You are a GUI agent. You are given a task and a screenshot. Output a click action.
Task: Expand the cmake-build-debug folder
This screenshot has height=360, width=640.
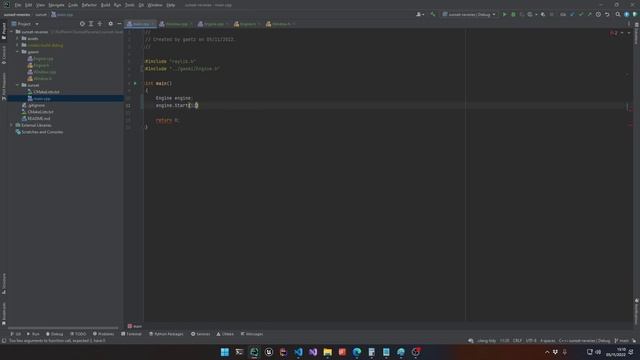point(18,45)
